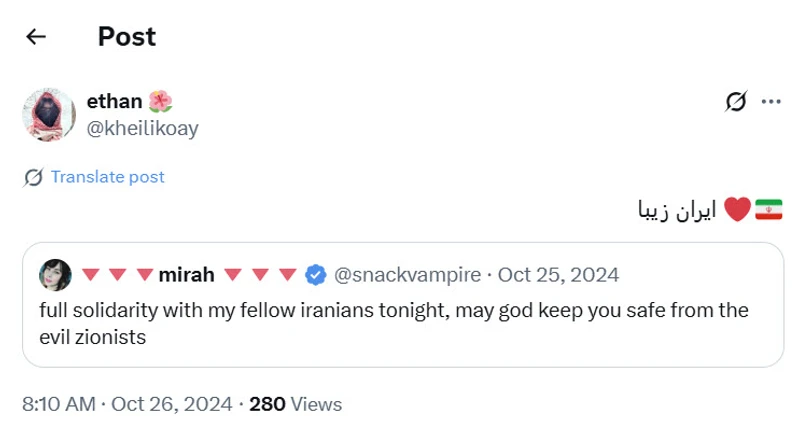Screen dimensions: 800x434
Task: Click the 280 Views count
Action: pos(295,404)
